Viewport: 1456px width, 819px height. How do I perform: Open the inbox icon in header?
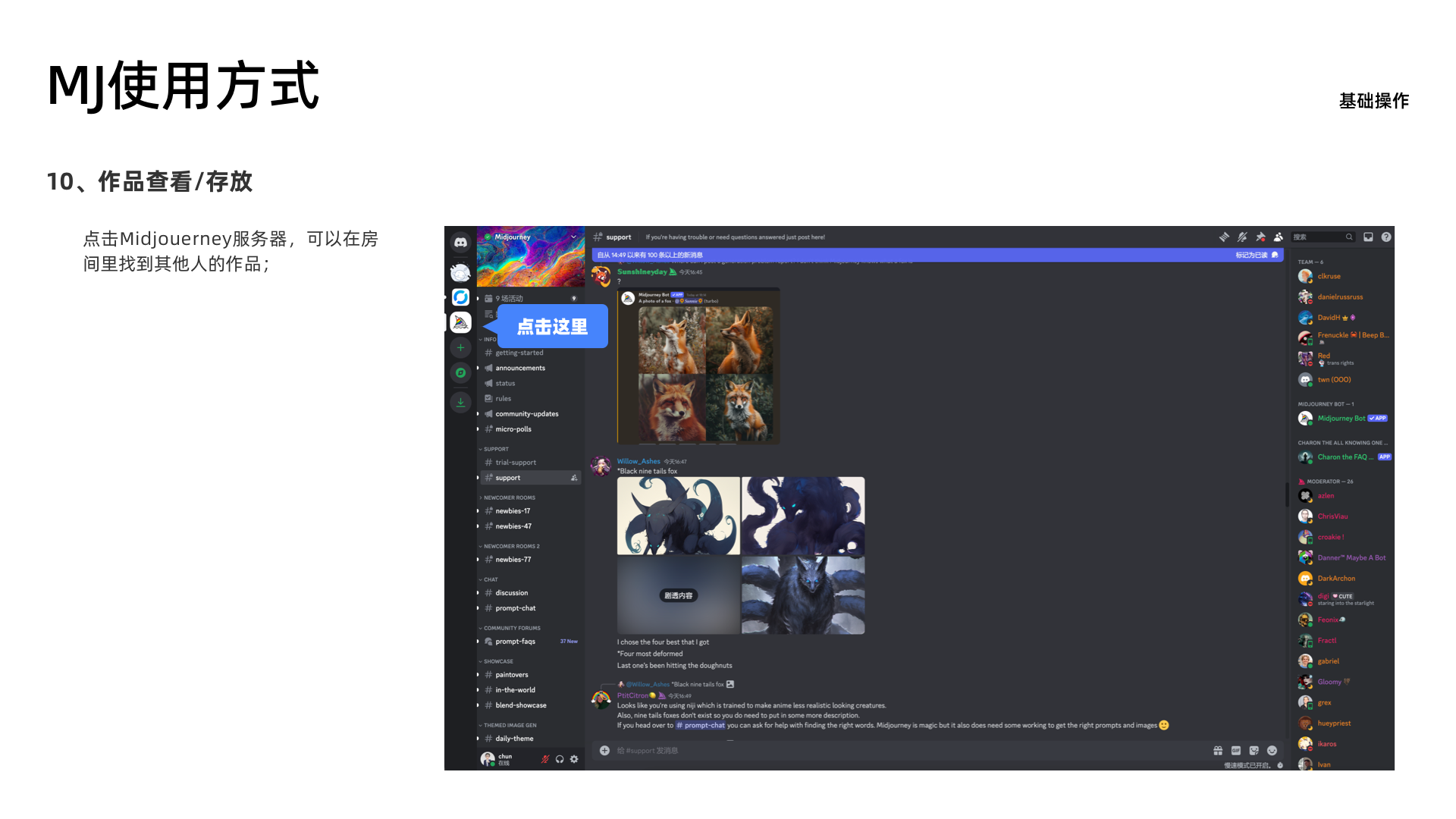[x=1368, y=237]
